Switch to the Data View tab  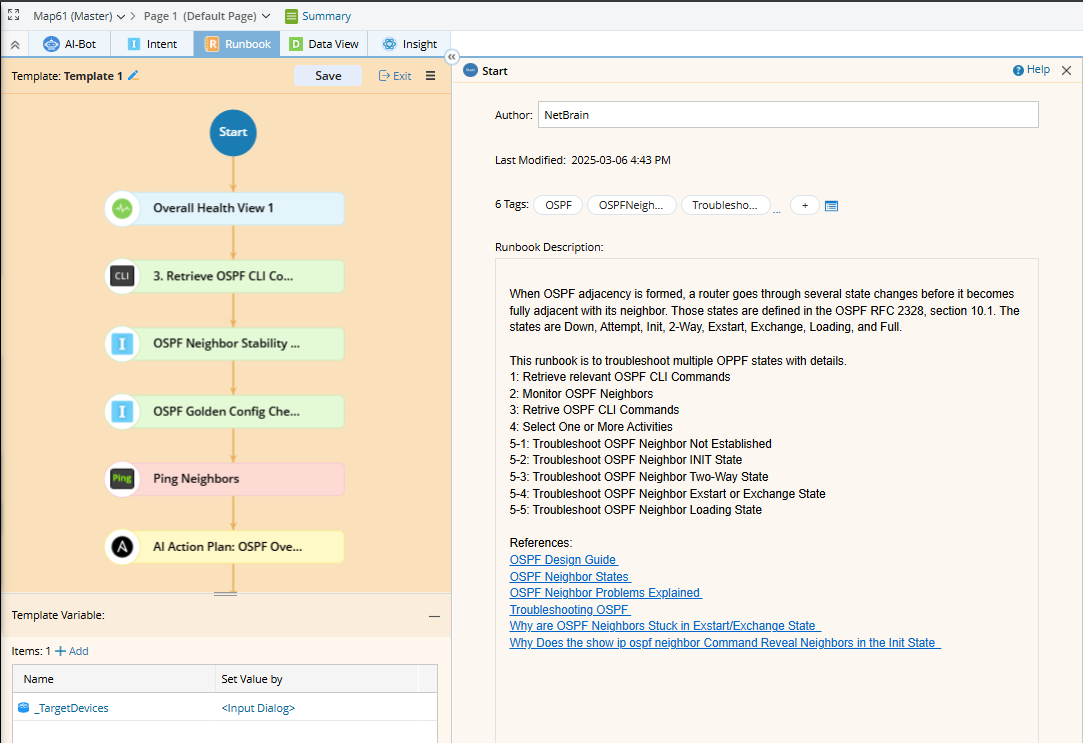[x=324, y=44]
